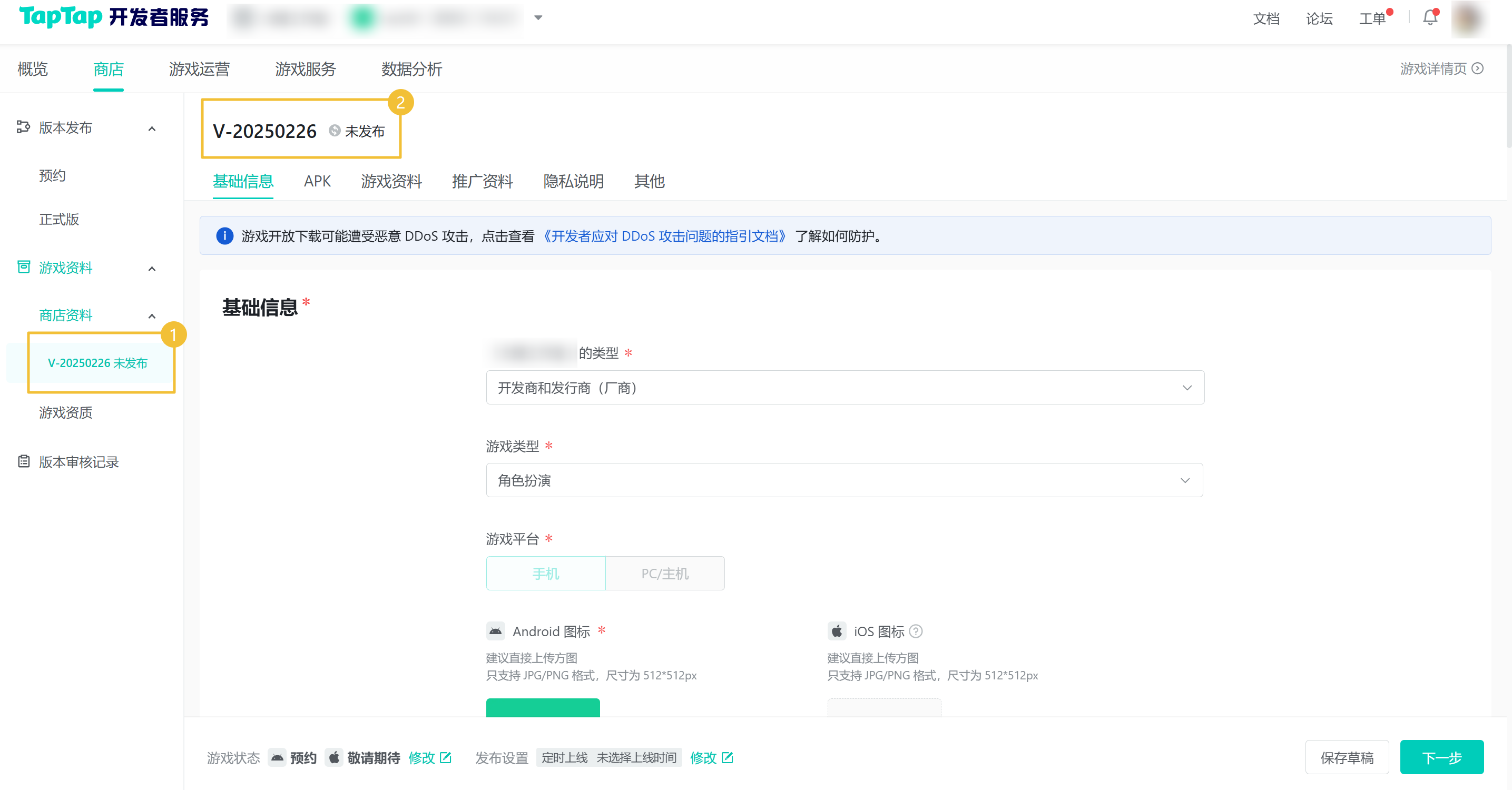Click 修改 next to 发布设置
1512x790 pixels.
coord(703,757)
